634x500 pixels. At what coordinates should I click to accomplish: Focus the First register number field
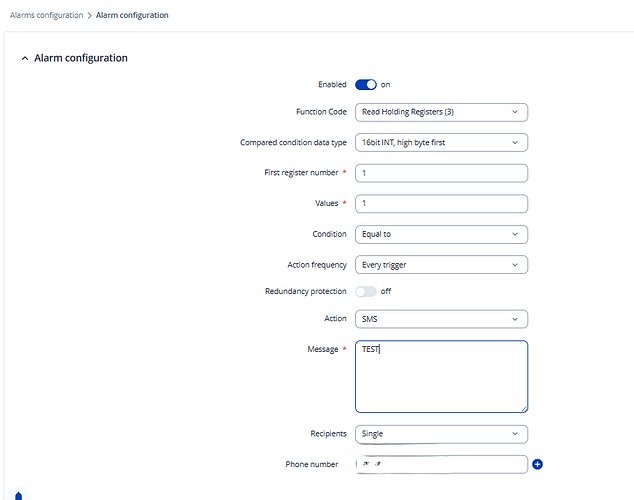pos(441,173)
